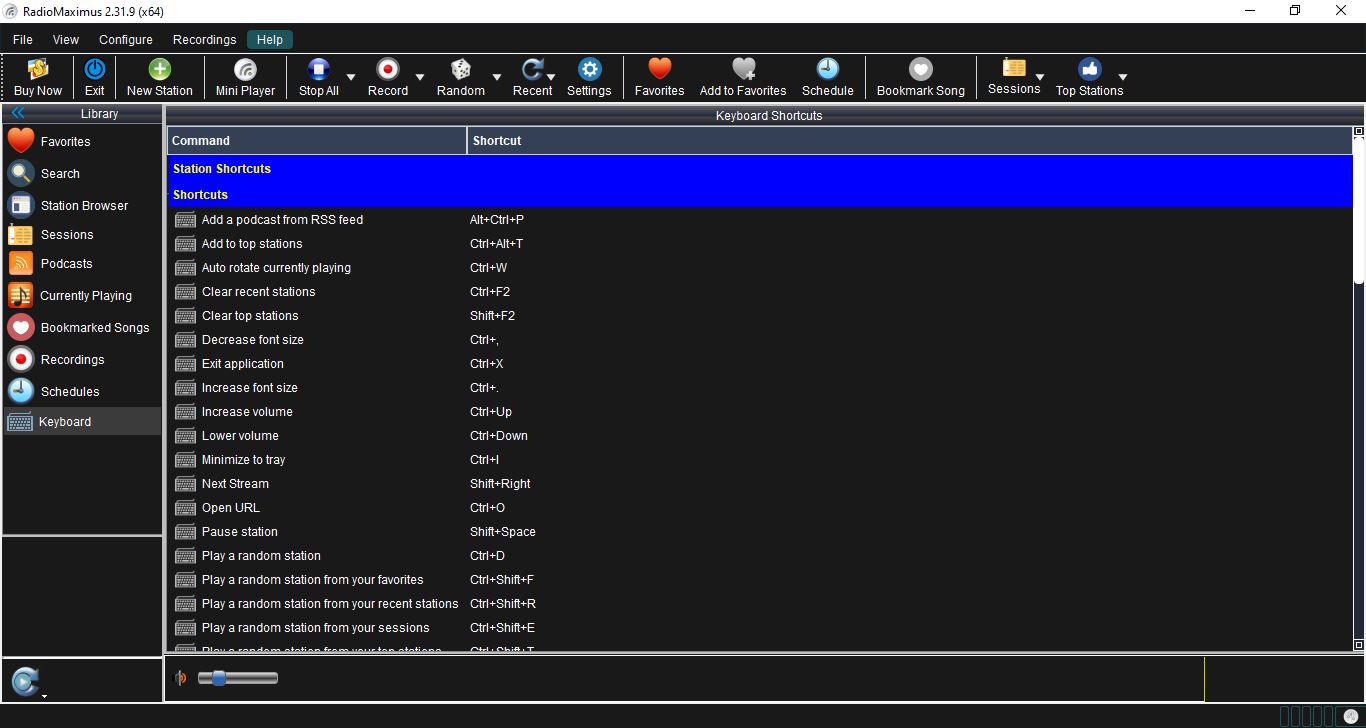Image resolution: width=1366 pixels, height=728 pixels.
Task: Click the top-right corner panel button
Action: pyautogui.click(x=1359, y=132)
